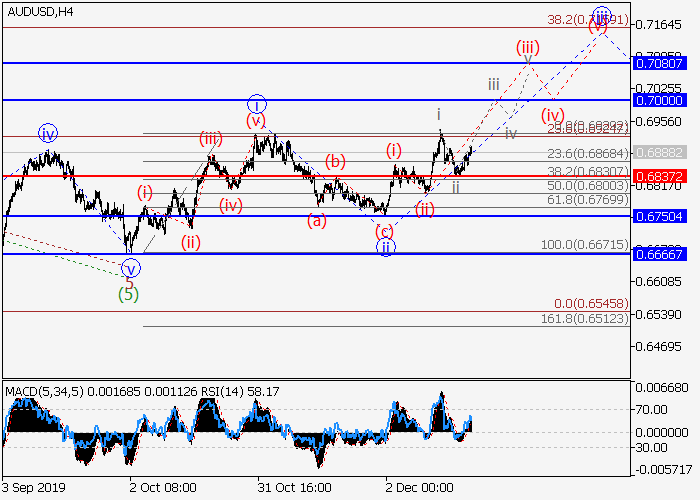Click the red (a) correction label
The image size is (700, 500).
click(316, 220)
